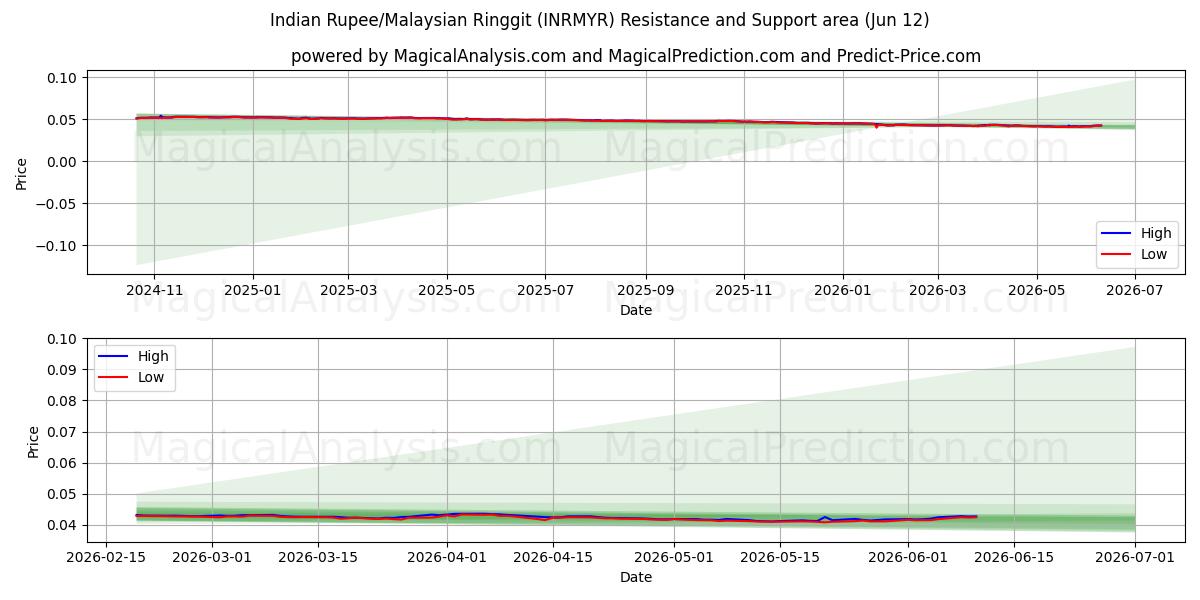Image resolution: width=1200 pixels, height=600 pixels.
Task: Click the '2026-06-15' date tick label
Action: (x=1014, y=558)
